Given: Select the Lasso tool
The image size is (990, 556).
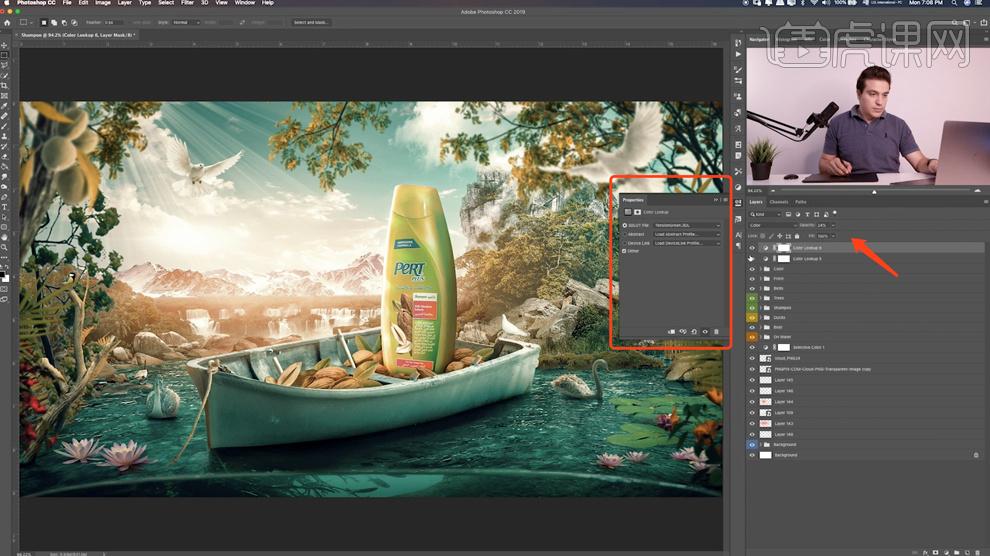Looking at the screenshot, I should point(4,65).
